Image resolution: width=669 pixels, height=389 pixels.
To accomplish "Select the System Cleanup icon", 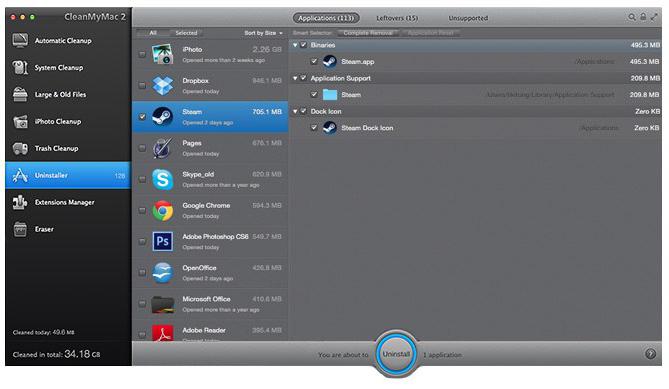I will coord(20,67).
